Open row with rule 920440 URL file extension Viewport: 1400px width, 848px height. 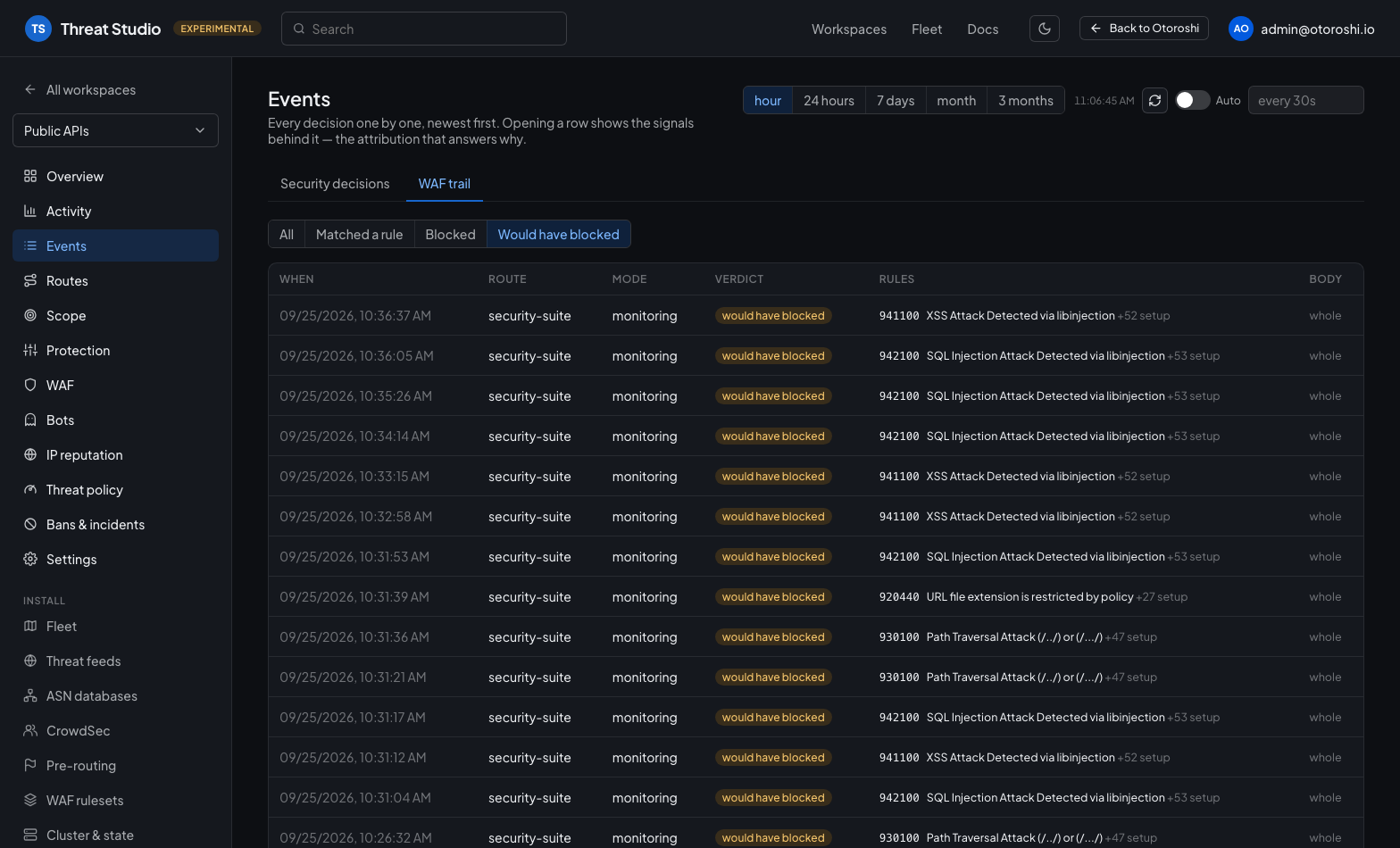tap(815, 596)
